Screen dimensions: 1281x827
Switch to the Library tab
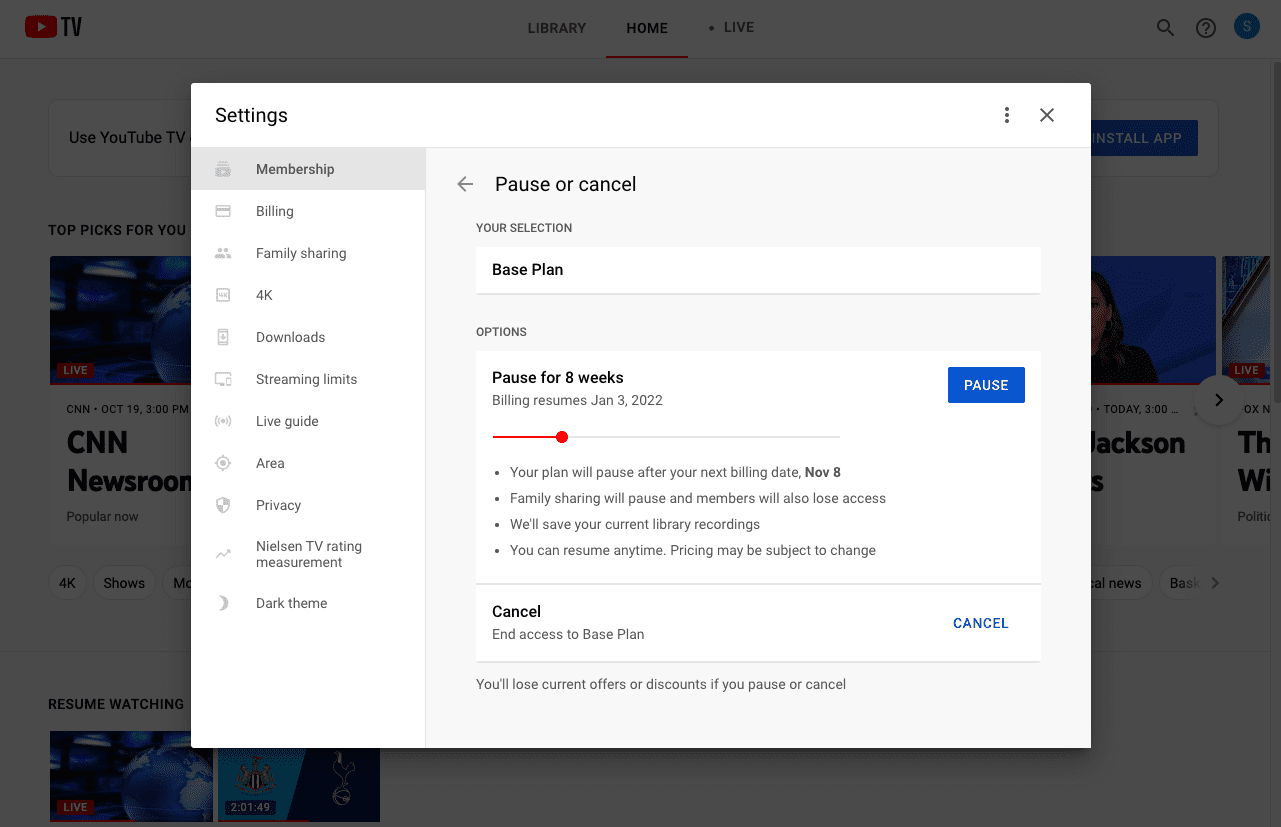(557, 28)
